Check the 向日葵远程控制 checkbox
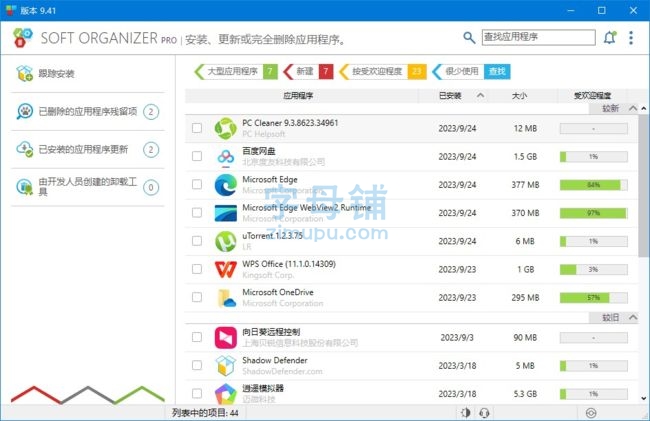Image resolution: width=650 pixels, height=421 pixels. pyautogui.click(x=197, y=337)
